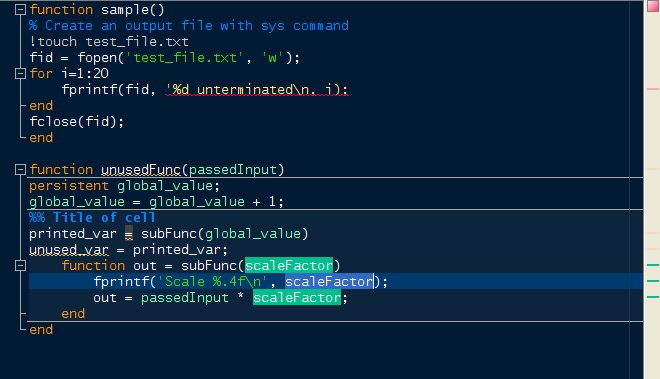
Task: Jump to bottom green scaleFactor highlight marker
Action: coord(653,297)
